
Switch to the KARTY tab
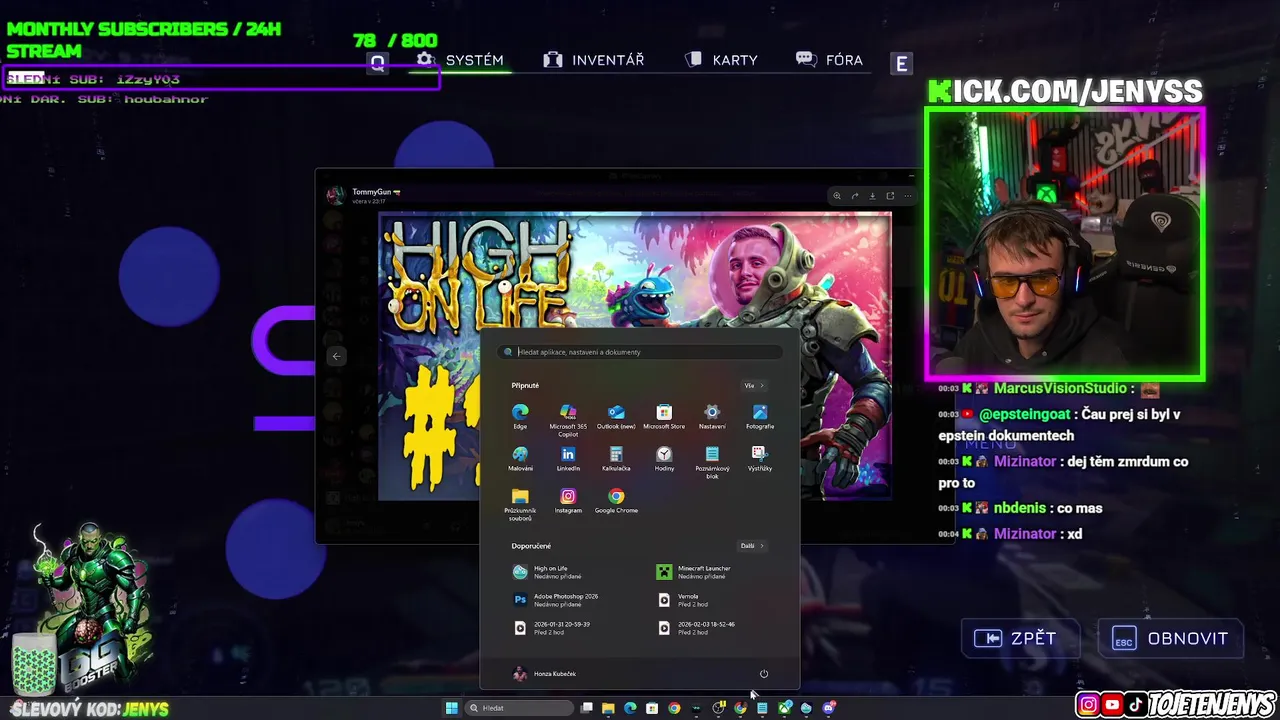[721, 60]
